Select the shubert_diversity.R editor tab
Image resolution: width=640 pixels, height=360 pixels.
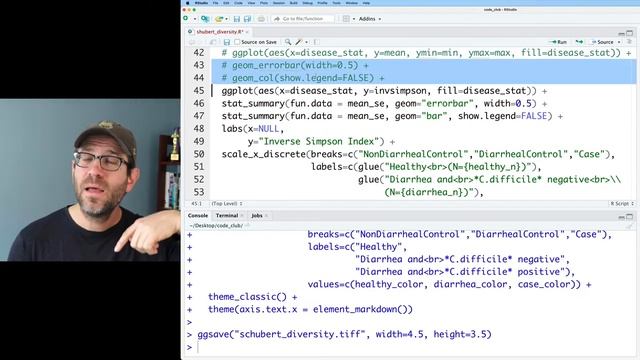[x=220, y=31]
